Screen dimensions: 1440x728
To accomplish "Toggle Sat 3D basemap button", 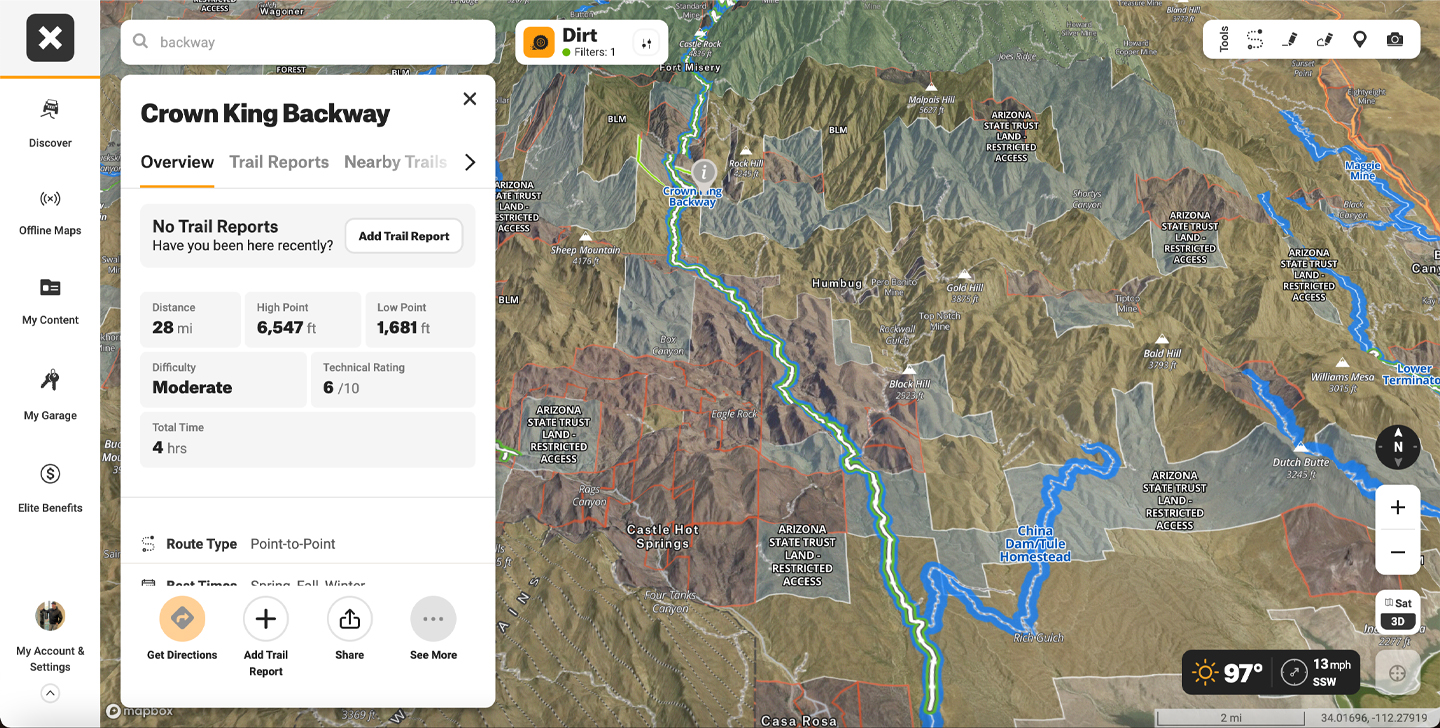I will click(x=1398, y=612).
